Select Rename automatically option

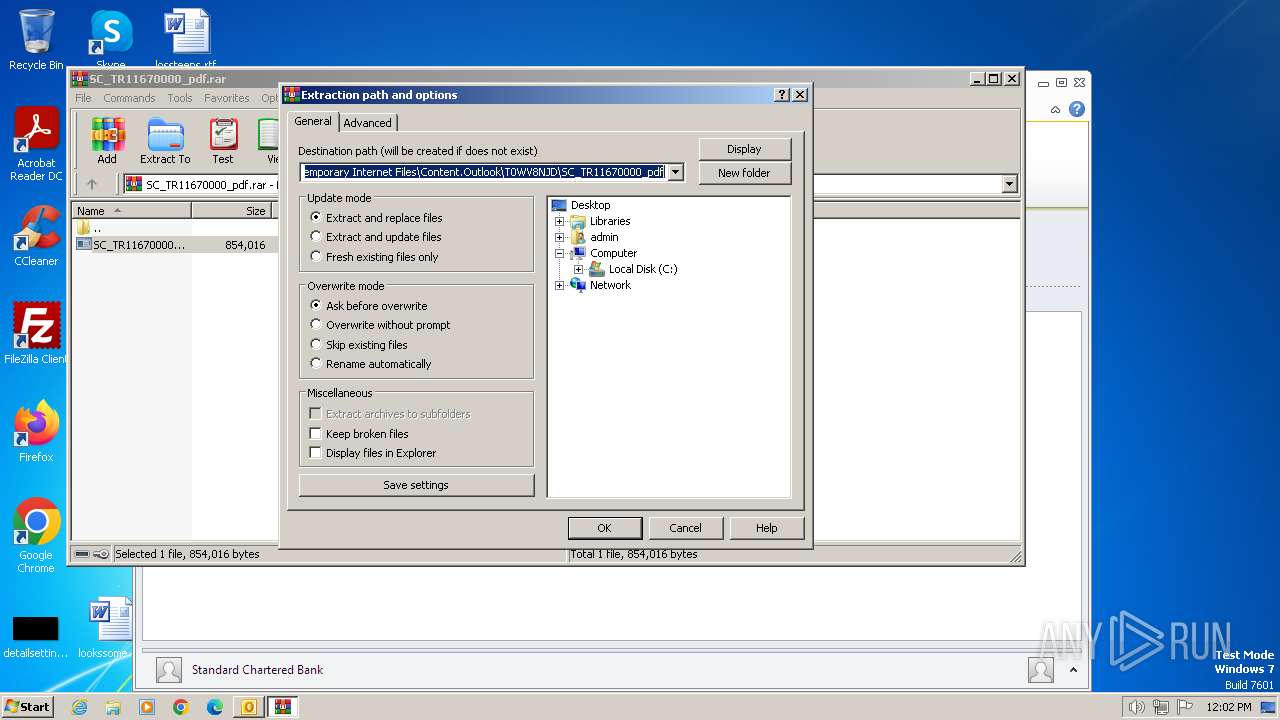click(370, 364)
